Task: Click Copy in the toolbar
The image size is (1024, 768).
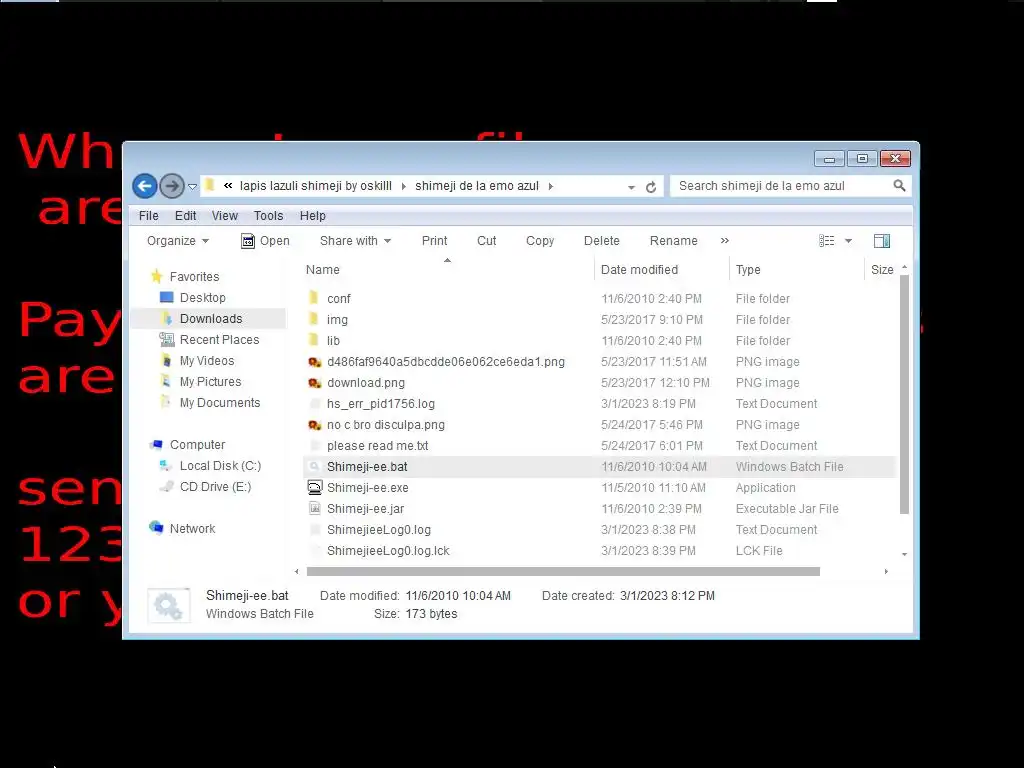Action: point(540,241)
